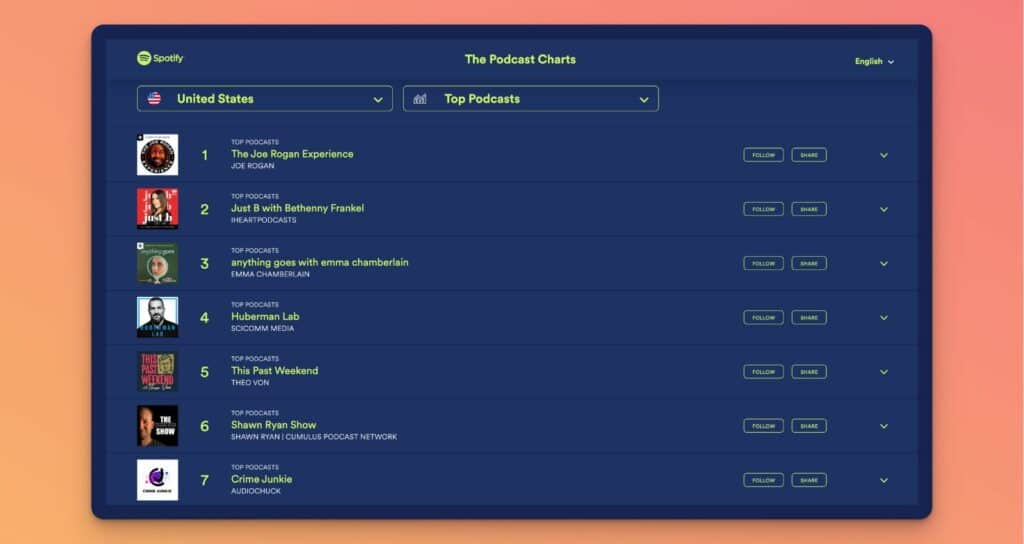Image resolution: width=1024 pixels, height=544 pixels.
Task: Expand anything goes with emma chamberlain row
Action: pos(884,264)
